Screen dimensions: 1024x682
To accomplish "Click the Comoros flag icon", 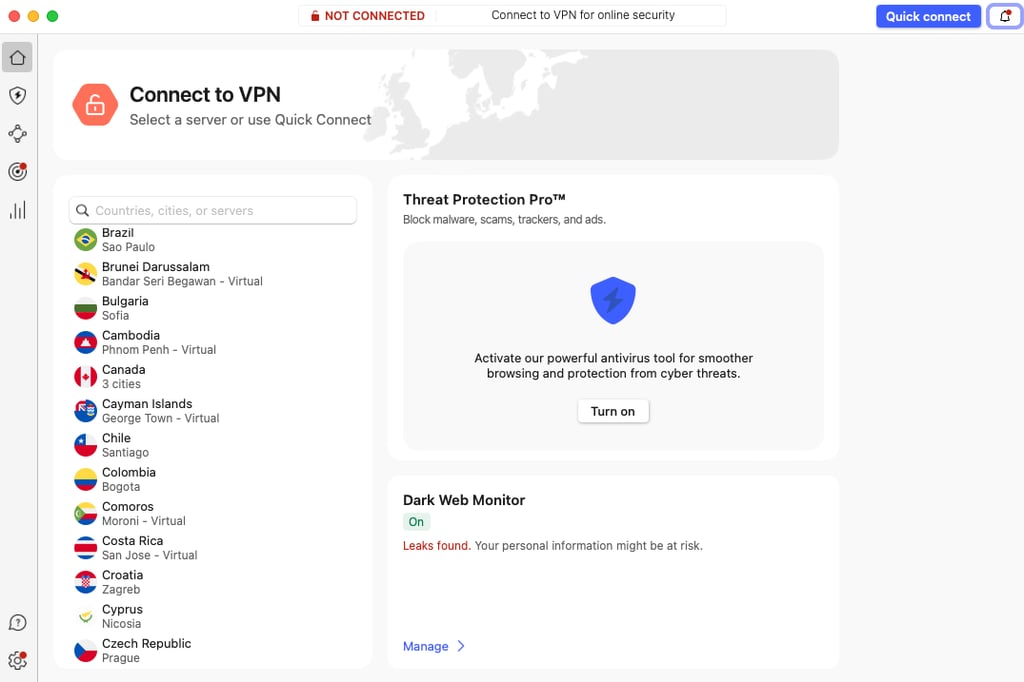I will (x=86, y=513).
